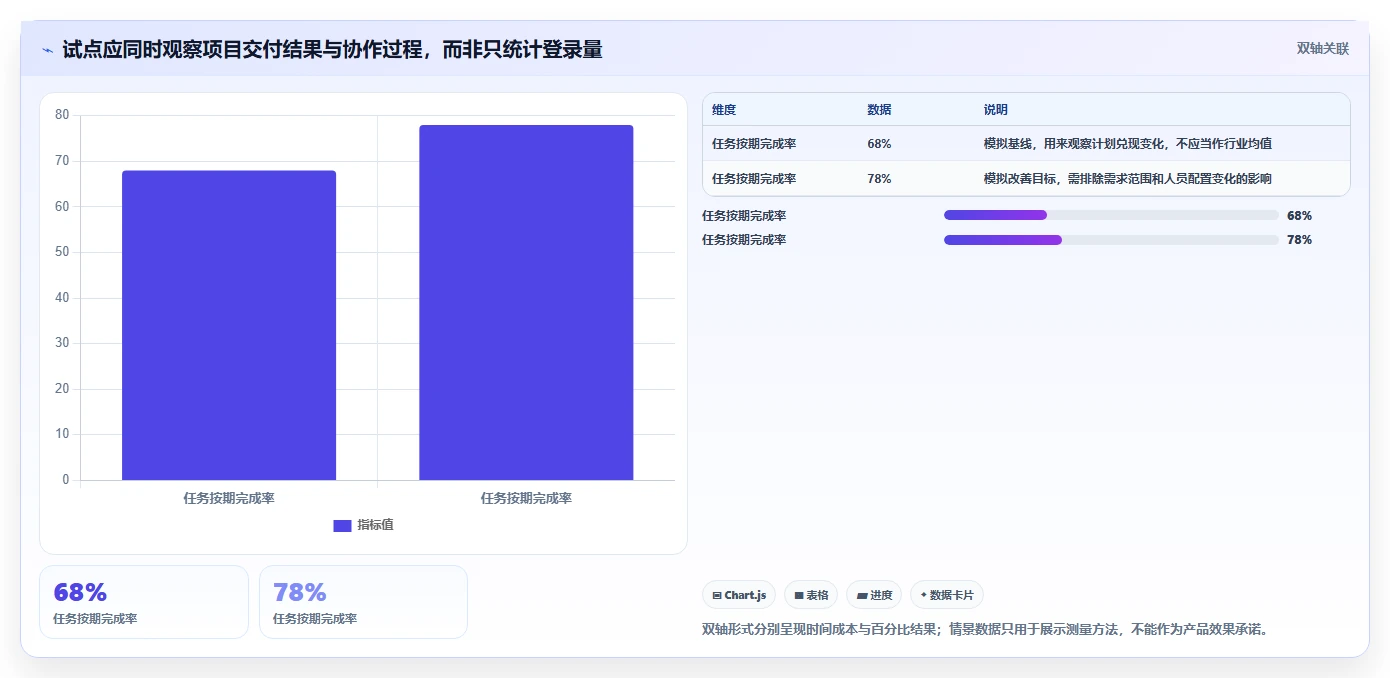Screen dimensions: 1390x678
Task: Click the 数据 column header
Action: click(x=879, y=110)
